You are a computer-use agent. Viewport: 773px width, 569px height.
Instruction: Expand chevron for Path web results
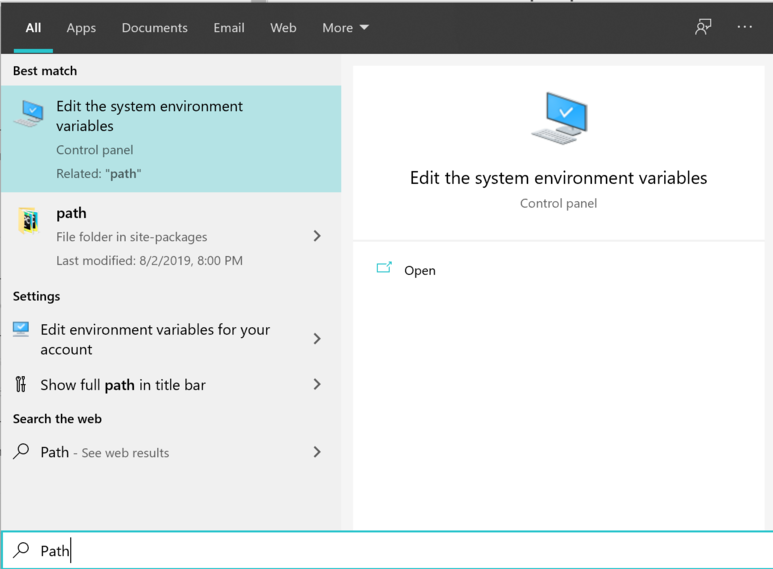point(317,452)
